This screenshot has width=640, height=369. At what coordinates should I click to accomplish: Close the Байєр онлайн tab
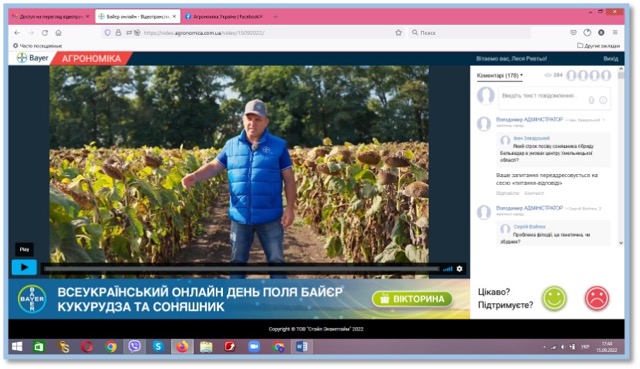coord(174,17)
